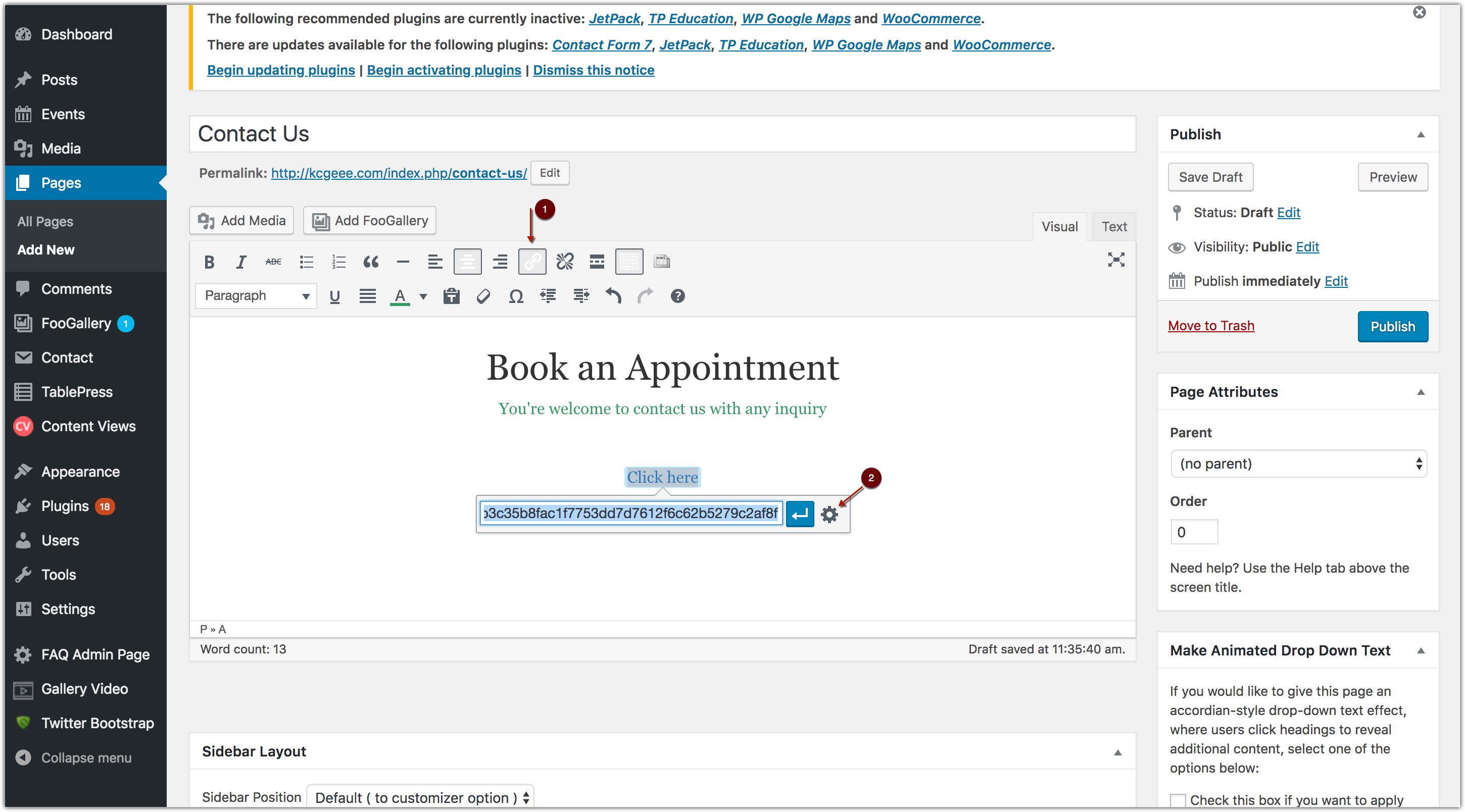This screenshot has width=1465, height=812.
Task: Open the Parent page dropdown
Action: [x=1298, y=464]
